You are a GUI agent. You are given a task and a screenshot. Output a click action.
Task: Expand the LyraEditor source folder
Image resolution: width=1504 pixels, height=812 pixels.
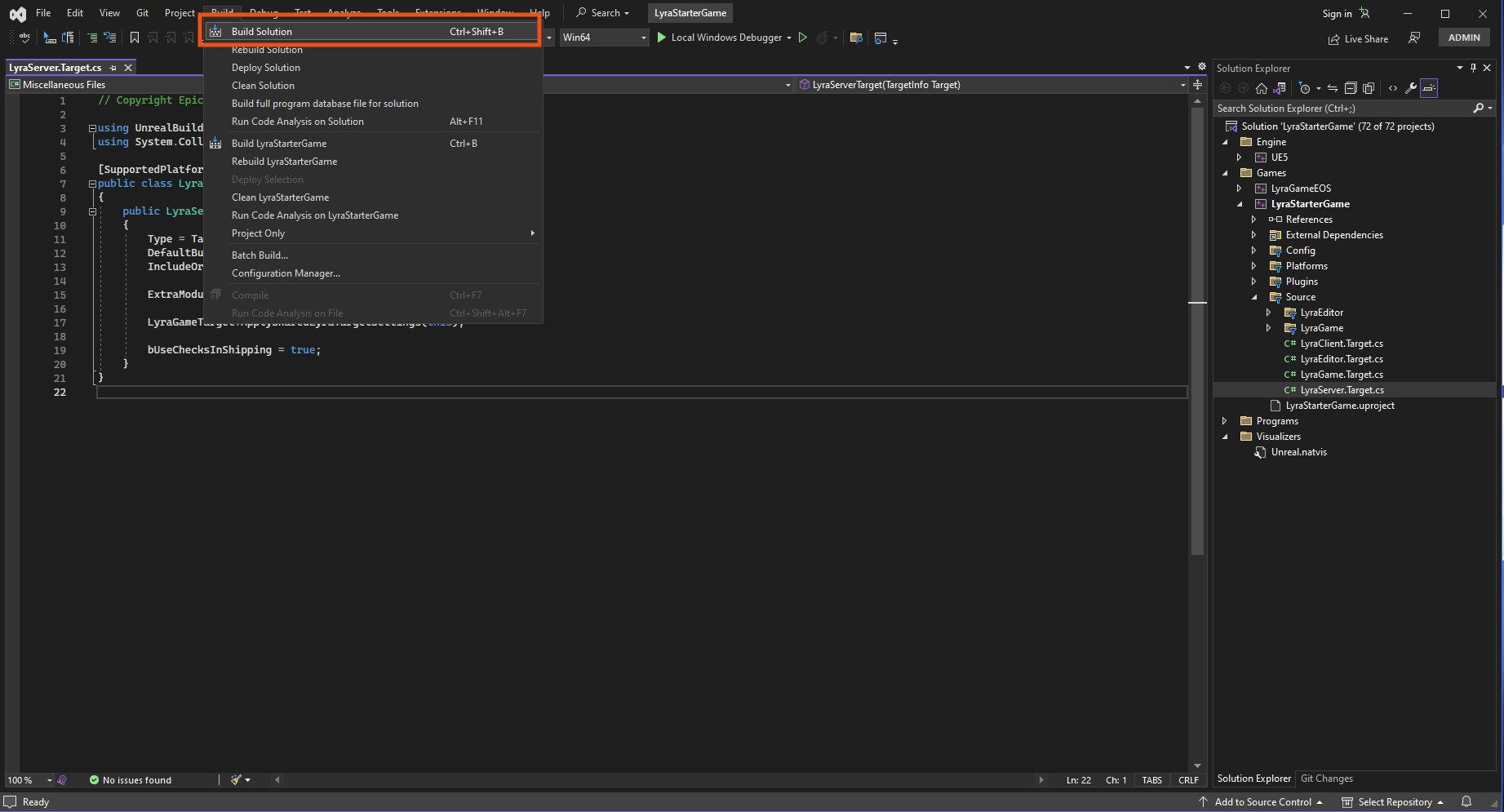coord(1269,313)
